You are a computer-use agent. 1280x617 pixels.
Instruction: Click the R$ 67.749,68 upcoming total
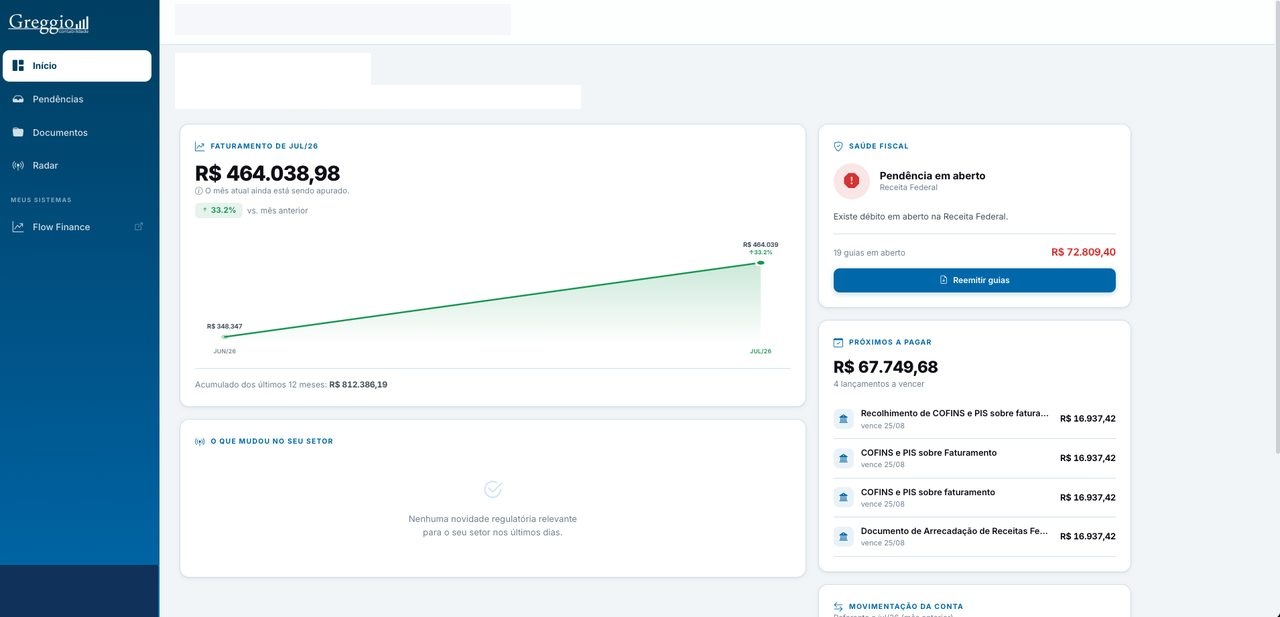[x=886, y=367]
